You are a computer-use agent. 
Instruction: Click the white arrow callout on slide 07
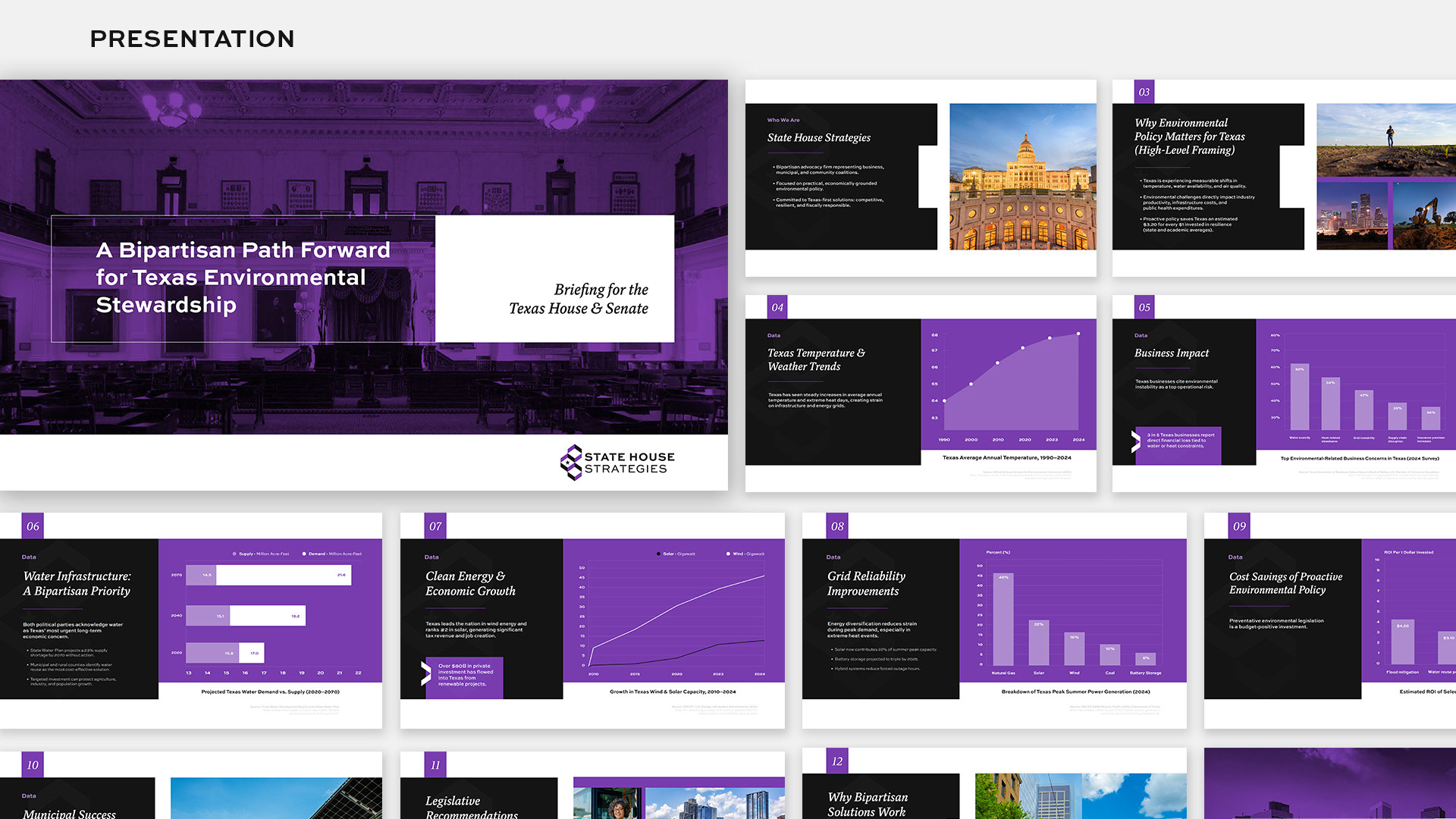pyautogui.click(x=425, y=673)
